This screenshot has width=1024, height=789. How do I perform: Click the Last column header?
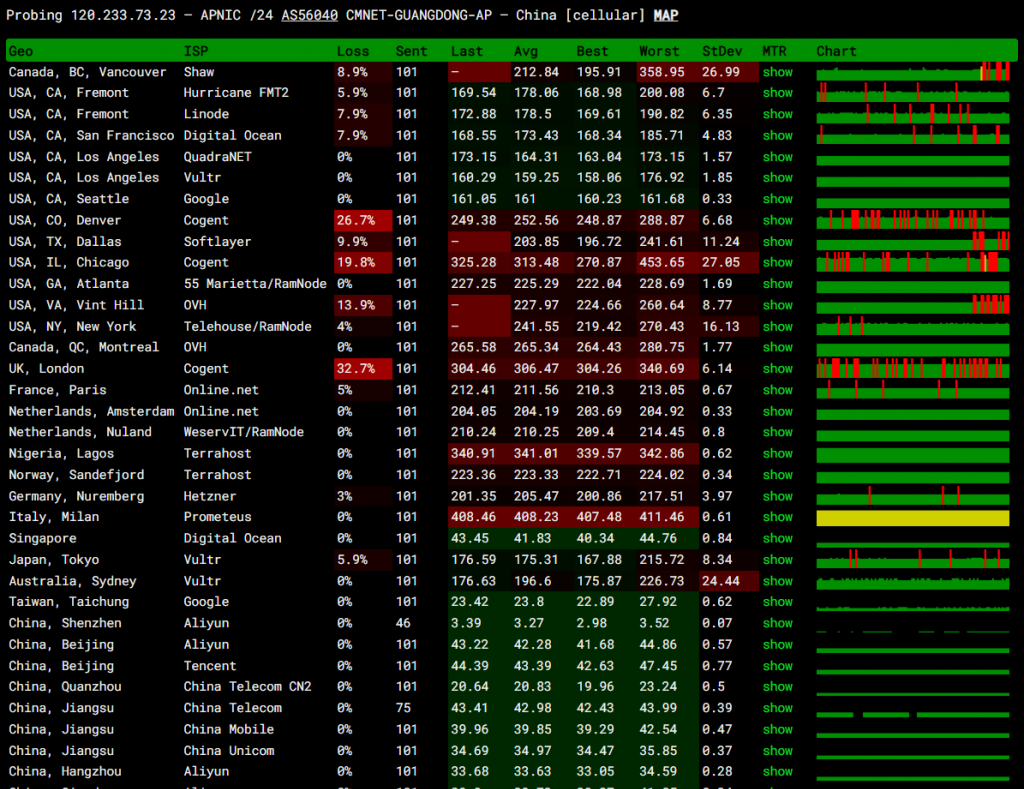467,51
